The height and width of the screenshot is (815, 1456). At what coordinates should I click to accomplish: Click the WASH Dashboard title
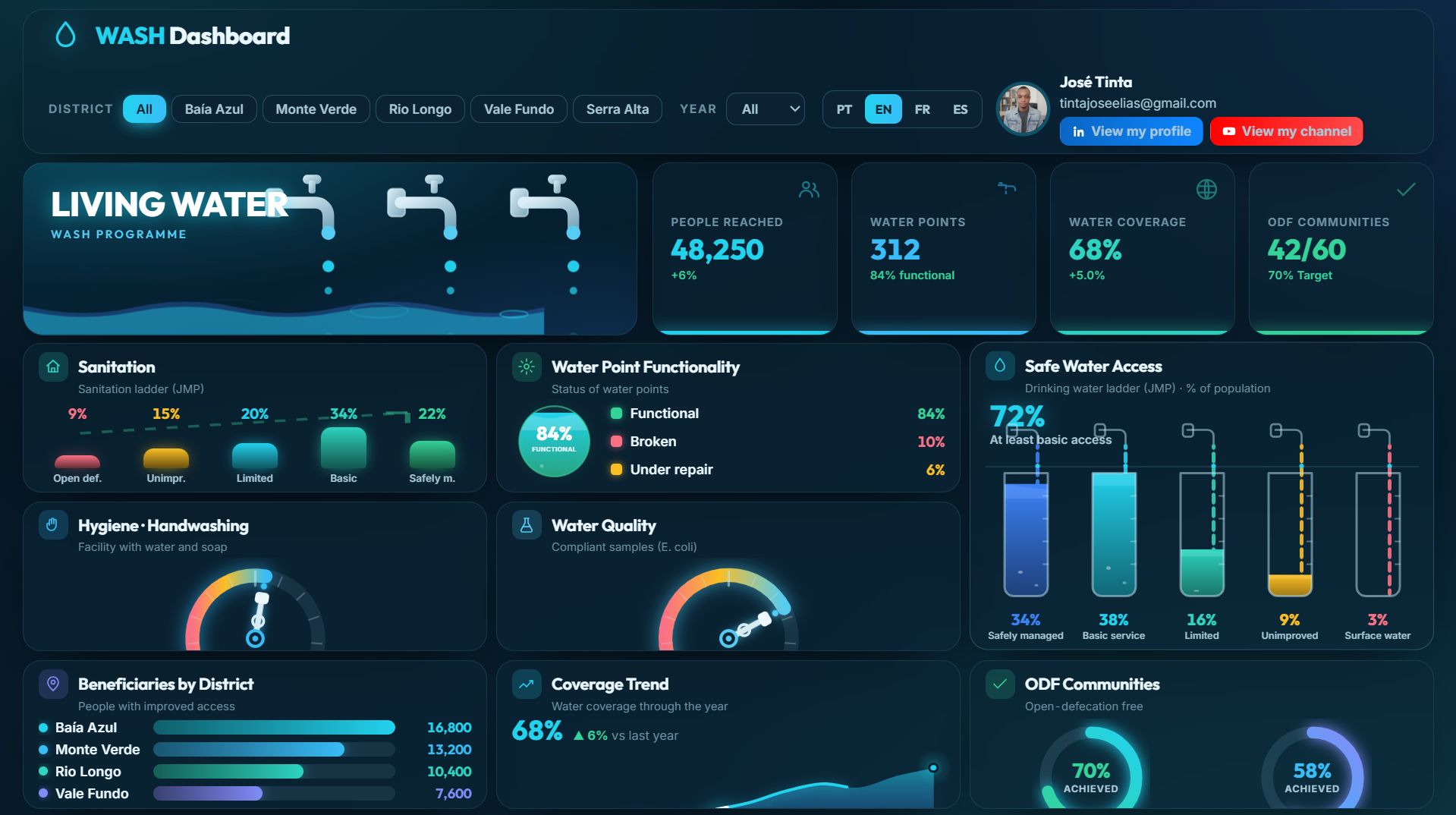pos(193,36)
